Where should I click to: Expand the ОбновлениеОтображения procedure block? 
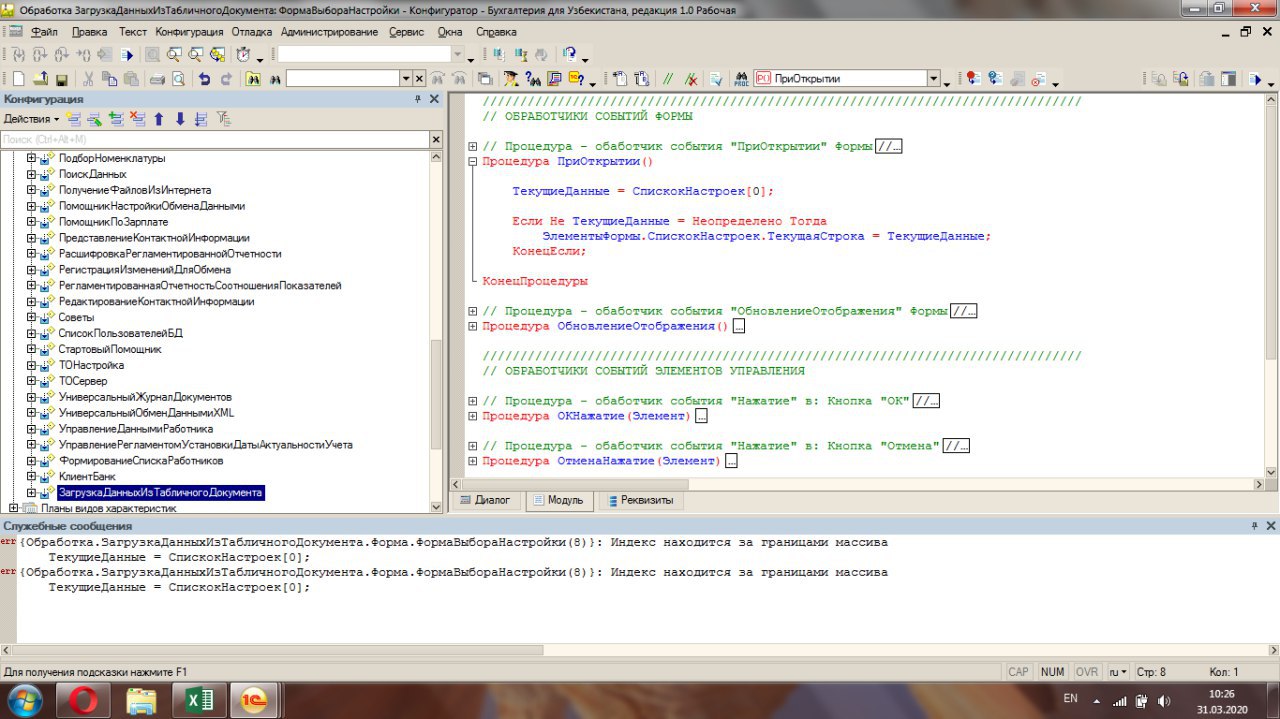pyautogui.click(x=473, y=326)
